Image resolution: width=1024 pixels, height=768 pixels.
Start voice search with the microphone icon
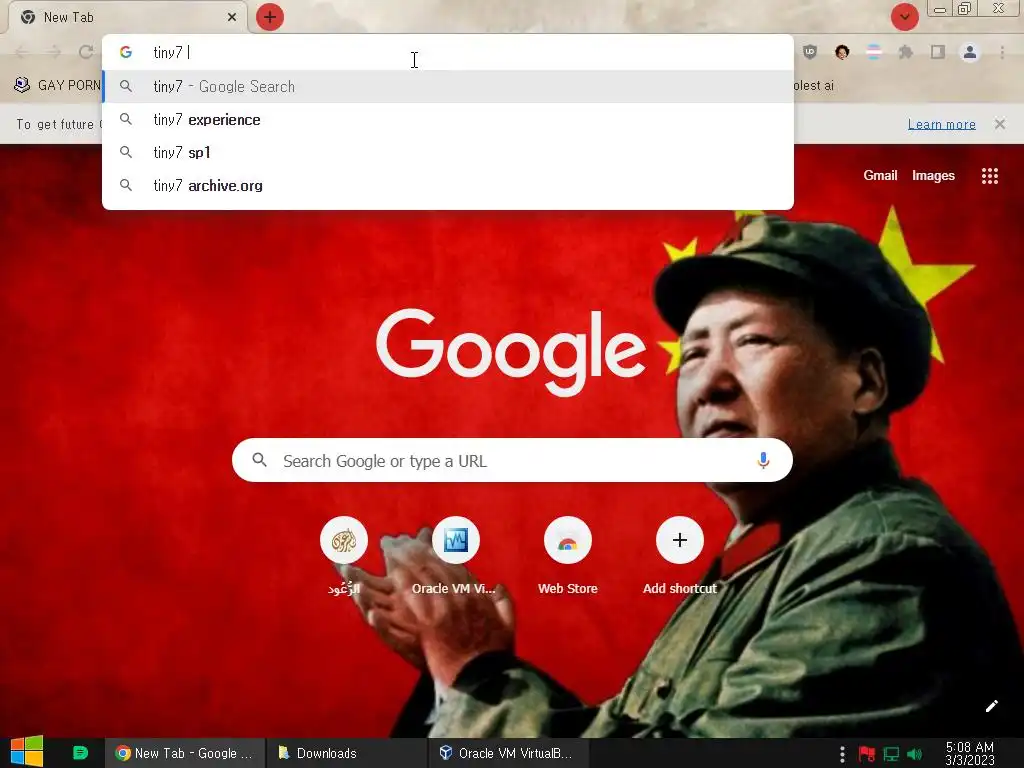tap(763, 460)
